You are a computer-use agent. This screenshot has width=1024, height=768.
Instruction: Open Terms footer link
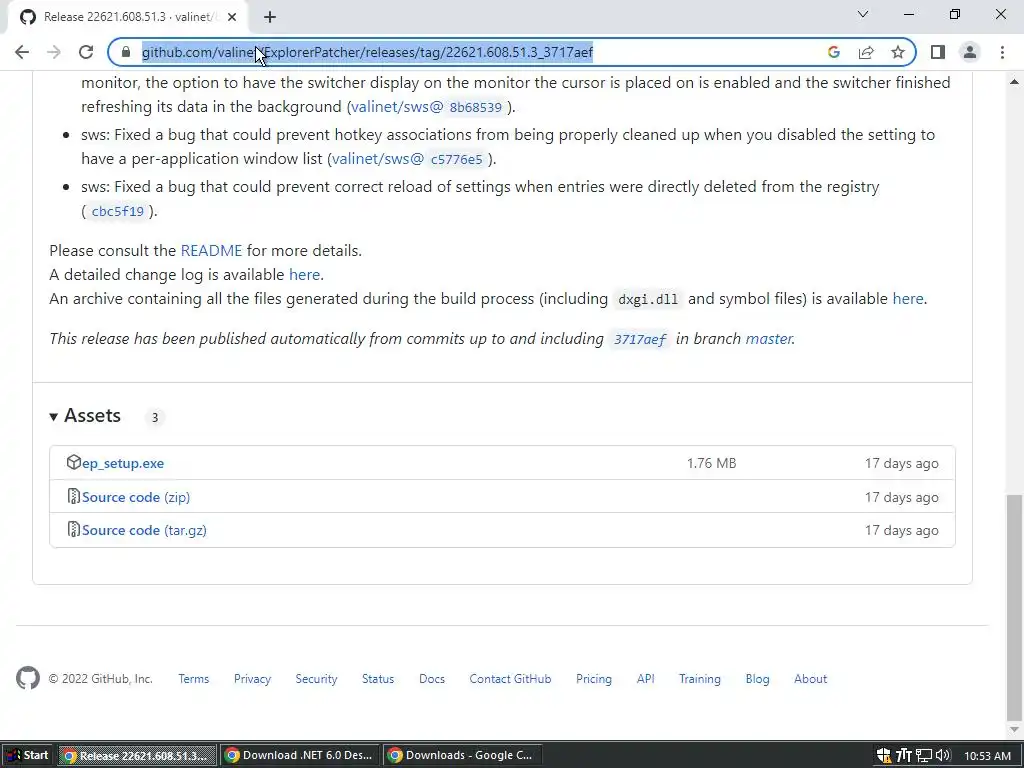(193, 679)
